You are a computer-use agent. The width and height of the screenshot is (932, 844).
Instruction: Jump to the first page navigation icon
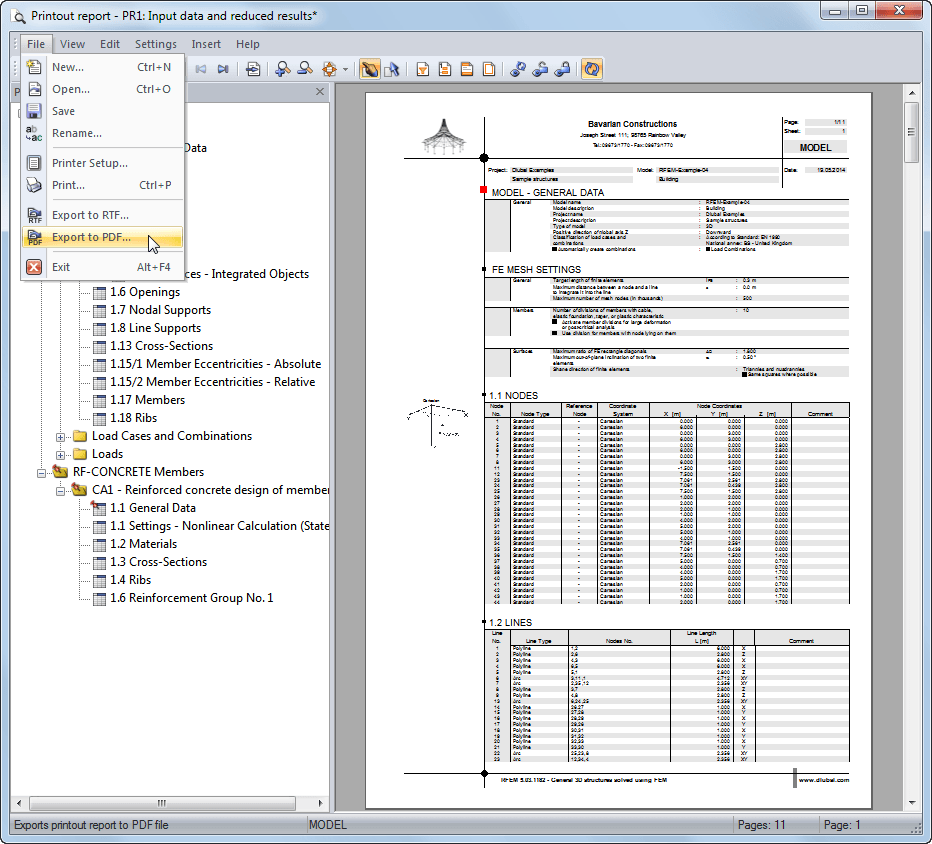tap(201, 69)
